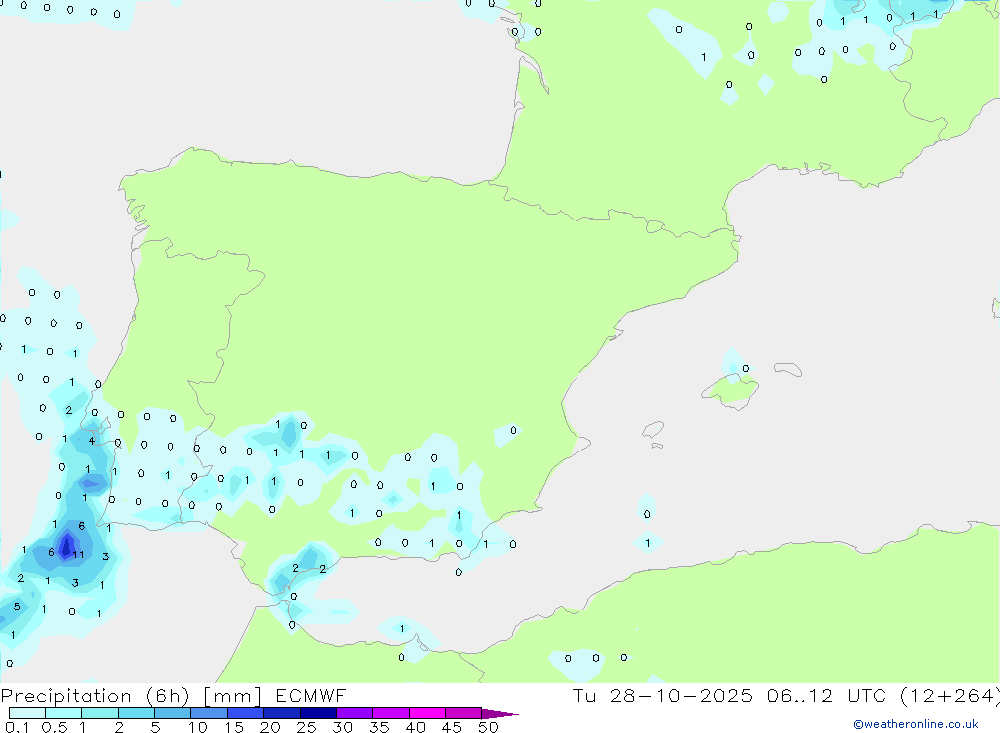Select the 2–5 mm legend color segment
1000x733 pixels.
[x=136, y=713]
